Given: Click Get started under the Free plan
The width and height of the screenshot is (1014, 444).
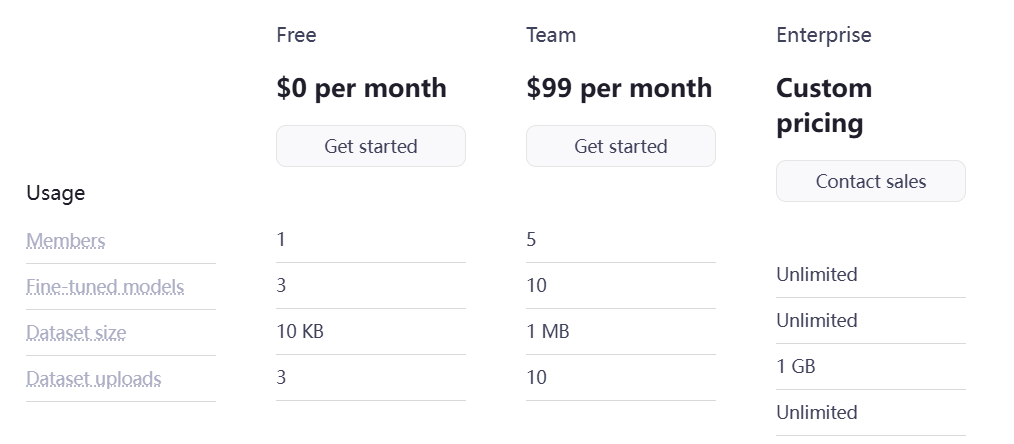Looking at the screenshot, I should 370,146.
